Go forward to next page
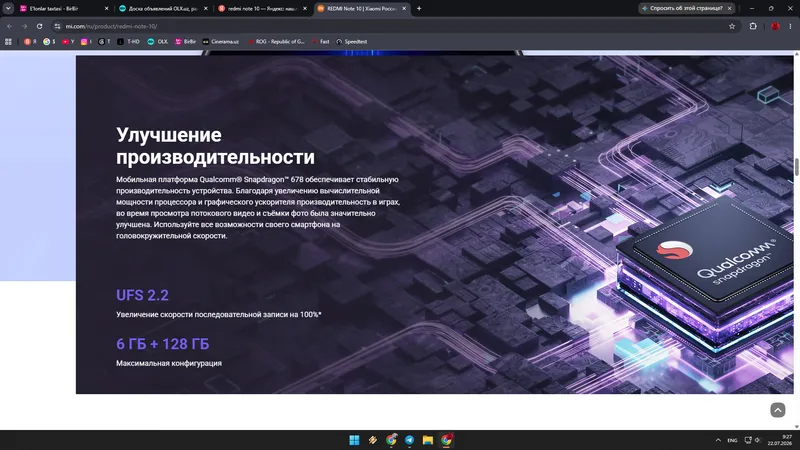Viewport: 800px width, 450px height. coord(24,26)
